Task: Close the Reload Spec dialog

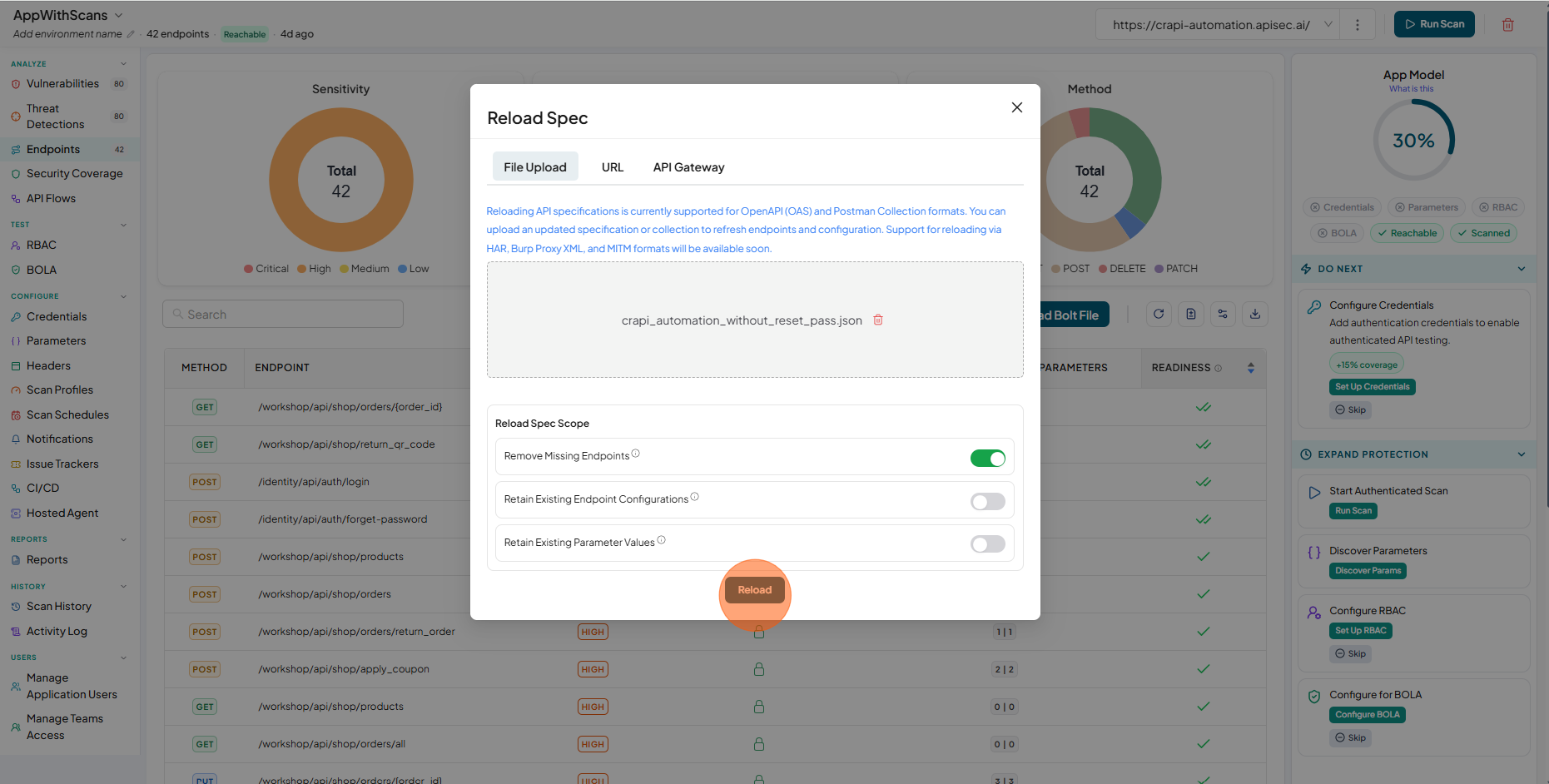Action: [x=1016, y=107]
